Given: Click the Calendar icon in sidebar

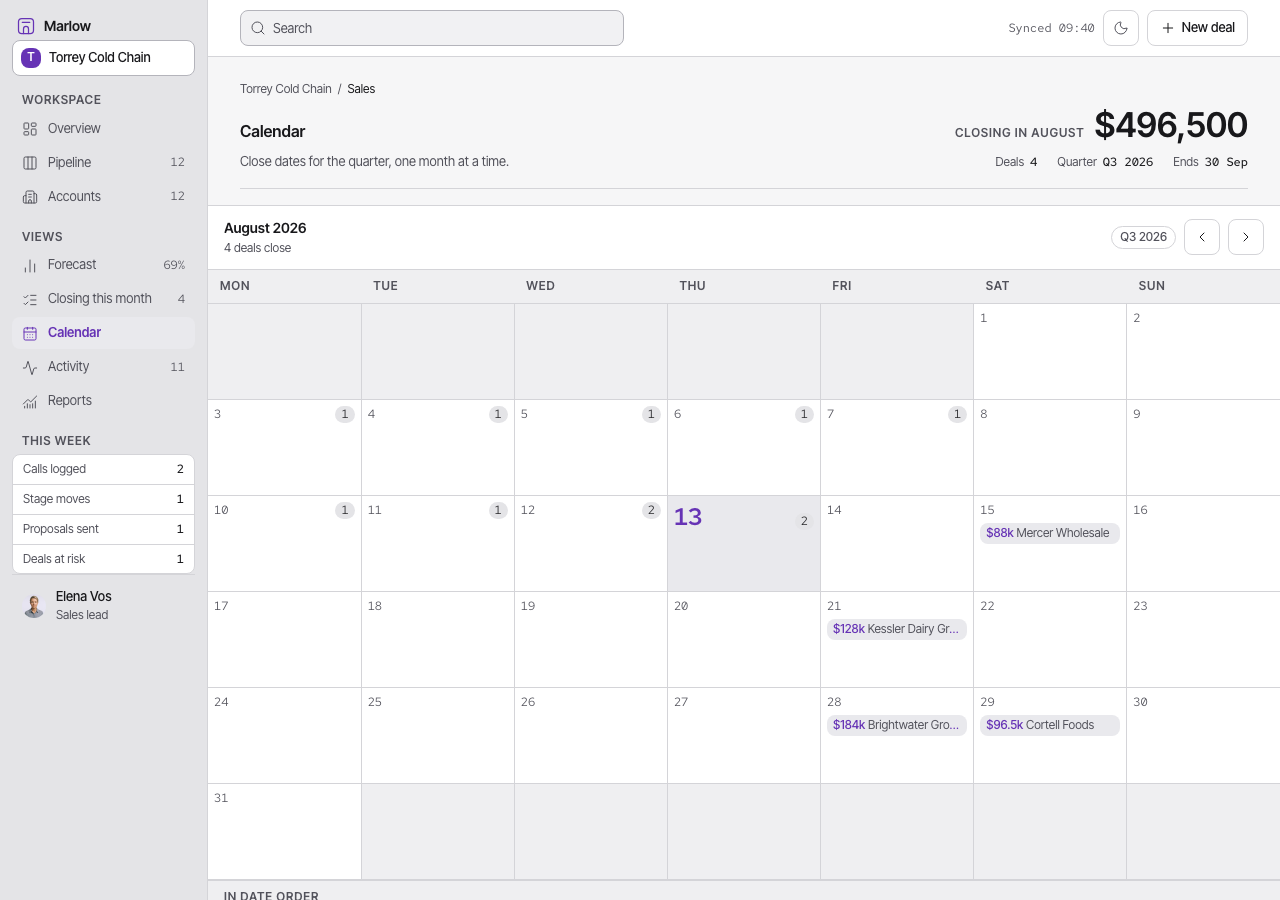Looking at the screenshot, I should tap(30, 333).
